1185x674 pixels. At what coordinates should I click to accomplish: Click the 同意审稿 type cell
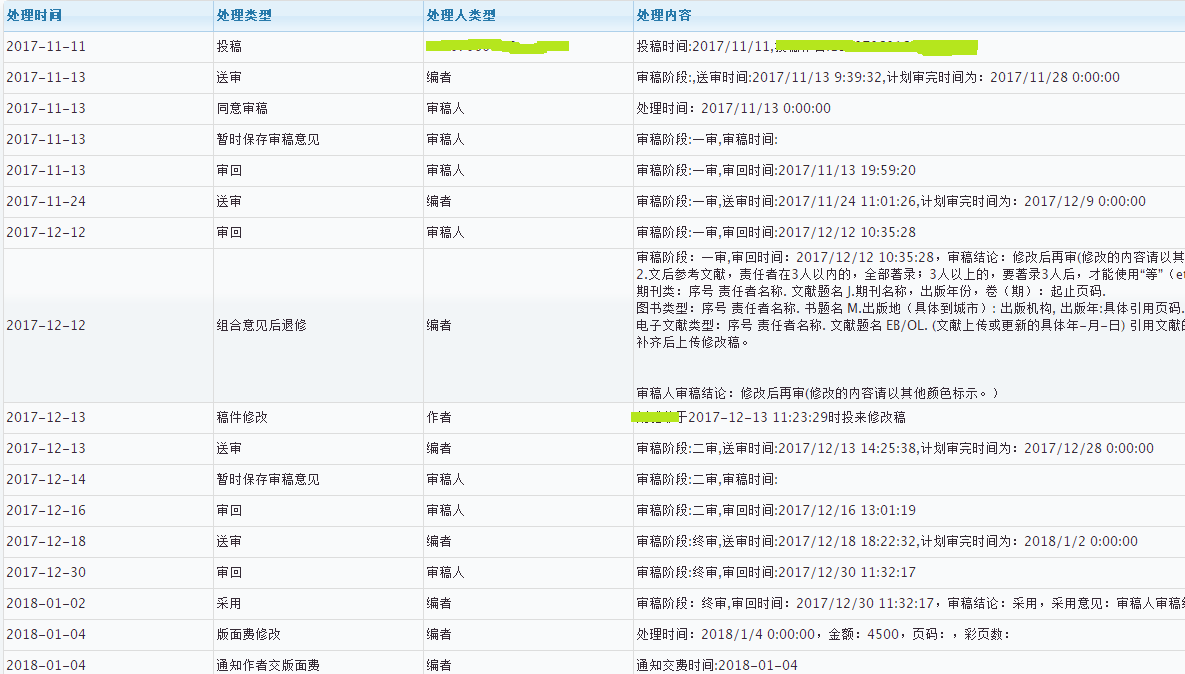(242, 108)
